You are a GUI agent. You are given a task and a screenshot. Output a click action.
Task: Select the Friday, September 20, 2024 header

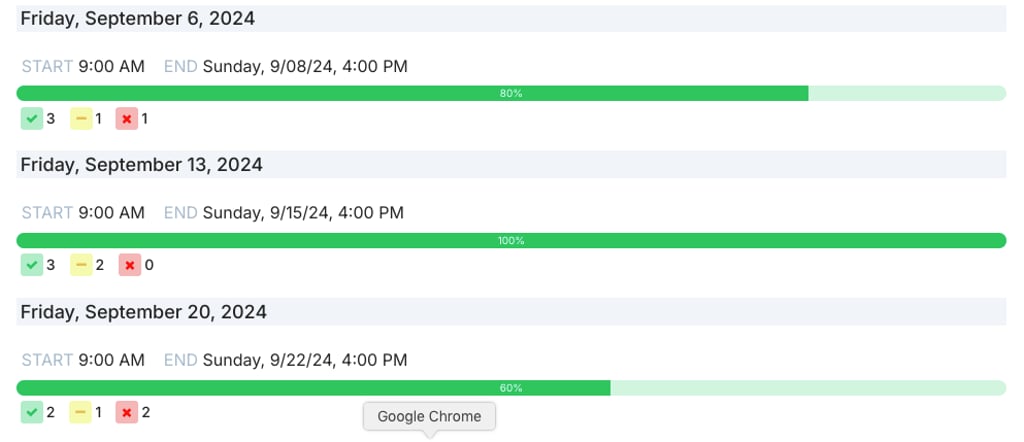[511, 312]
